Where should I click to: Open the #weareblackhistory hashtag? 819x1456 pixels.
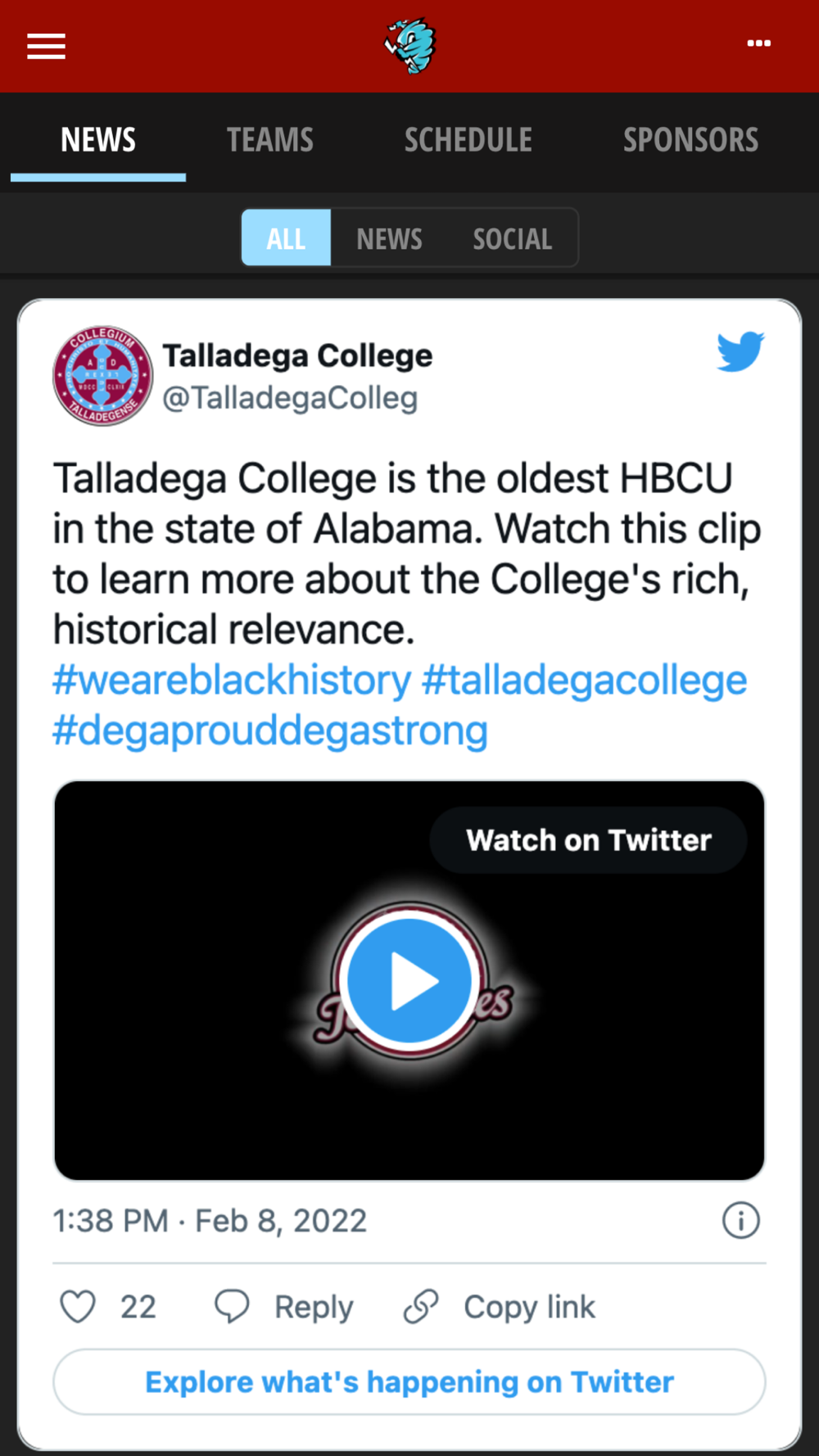[x=232, y=680]
